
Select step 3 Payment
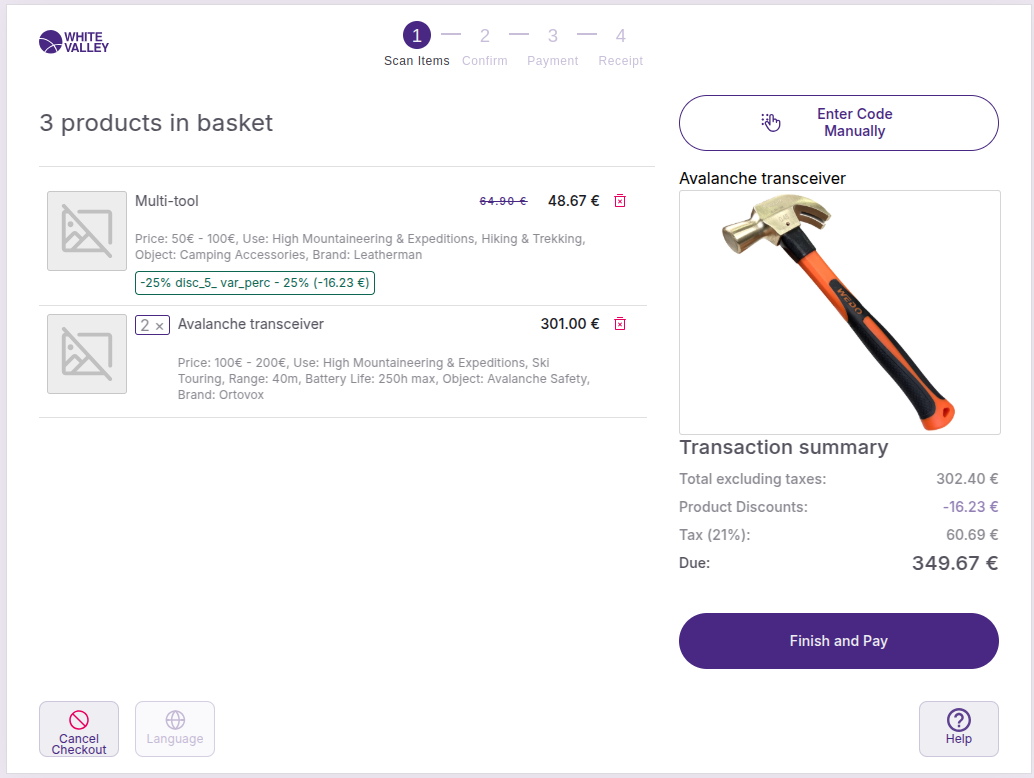click(553, 36)
